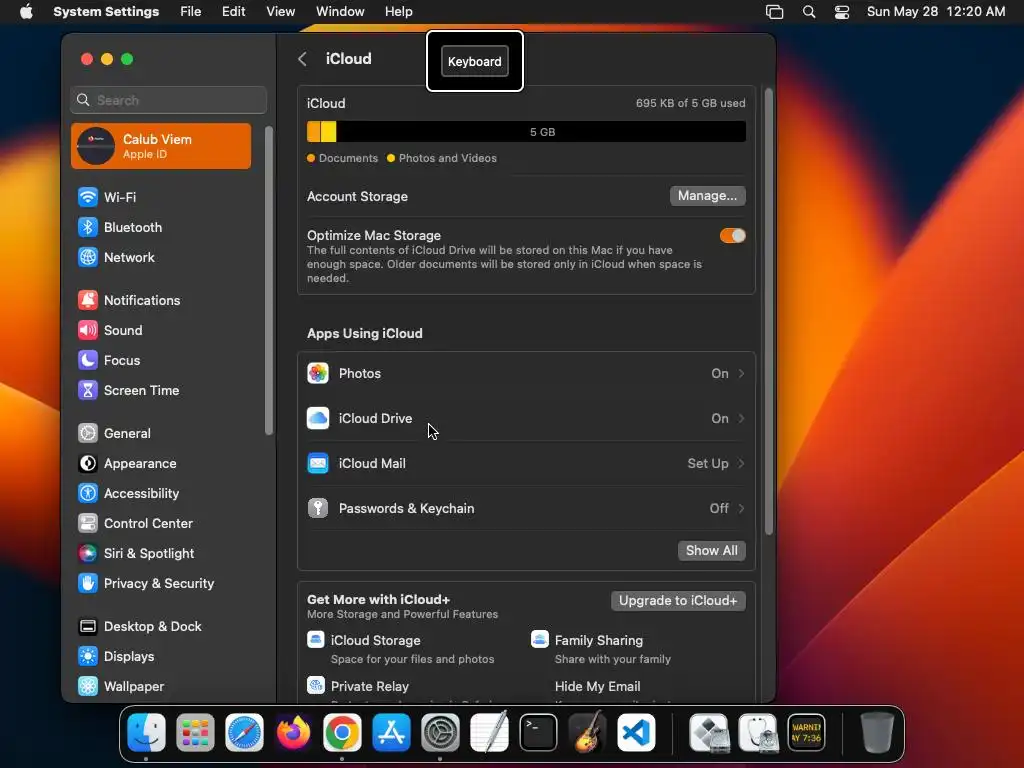Click the settings Search field
The width and height of the screenshot is (1024, 768).
point(168,100)
